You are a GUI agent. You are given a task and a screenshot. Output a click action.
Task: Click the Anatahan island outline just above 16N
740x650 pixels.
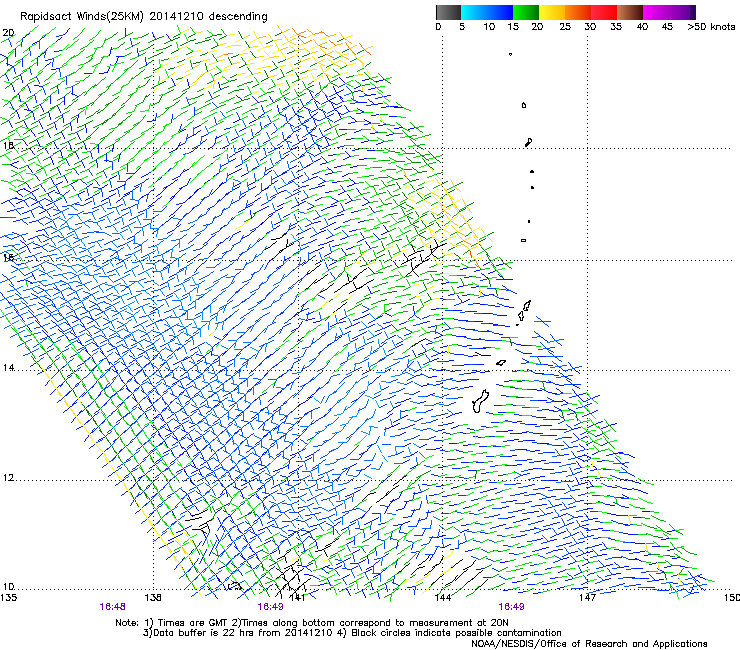(x=523, y=240)
